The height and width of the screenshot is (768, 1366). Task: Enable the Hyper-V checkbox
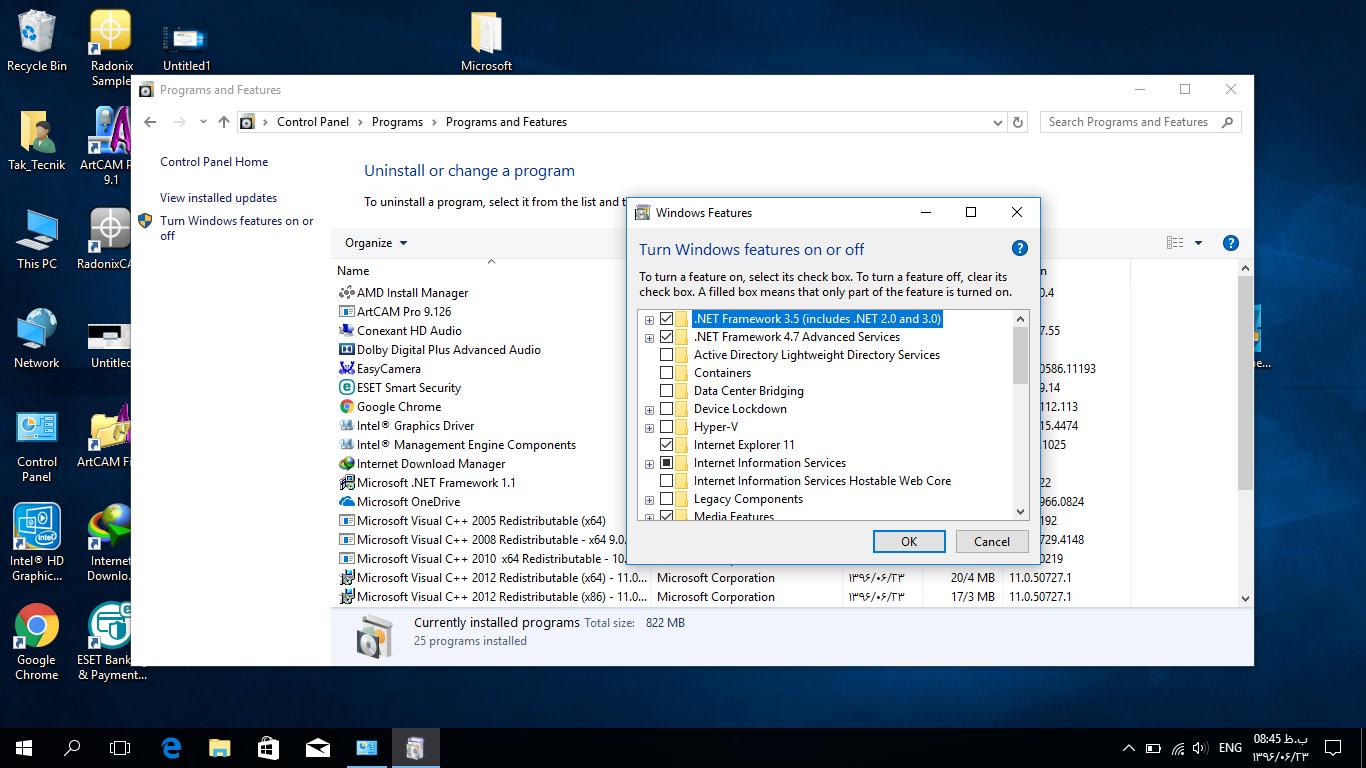(x=667, y=427)
